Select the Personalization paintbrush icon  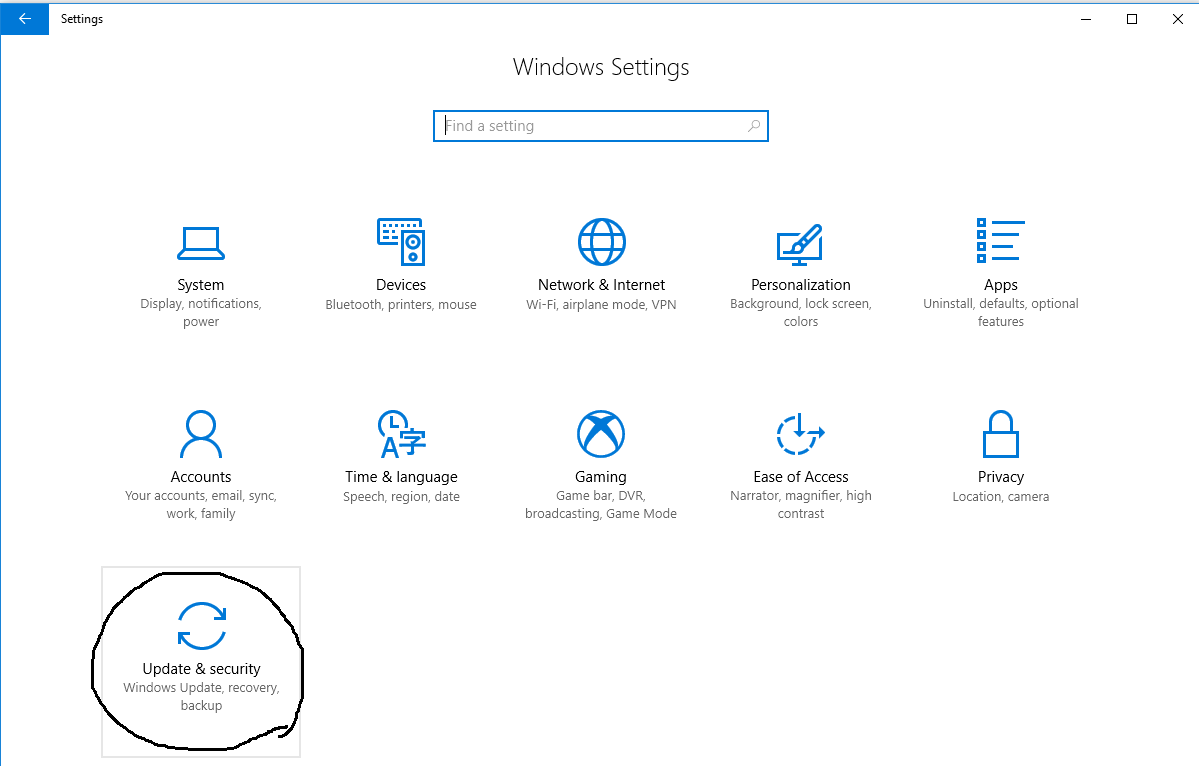click(x=800, y=245)
